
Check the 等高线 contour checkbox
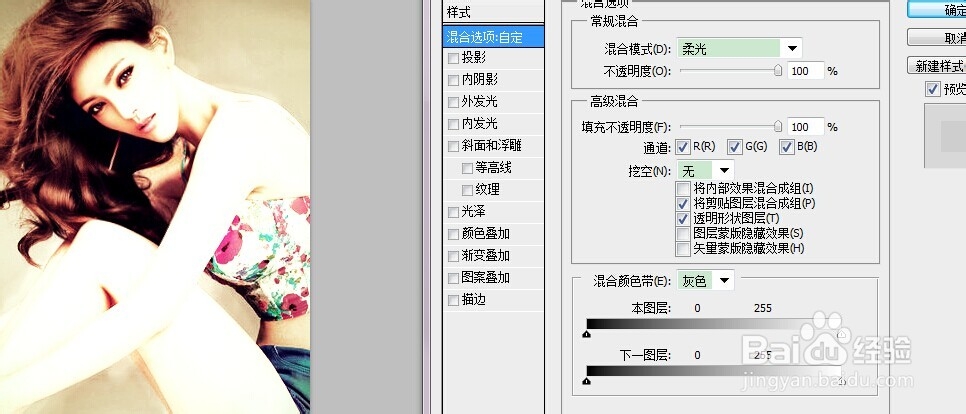(468, 168)
